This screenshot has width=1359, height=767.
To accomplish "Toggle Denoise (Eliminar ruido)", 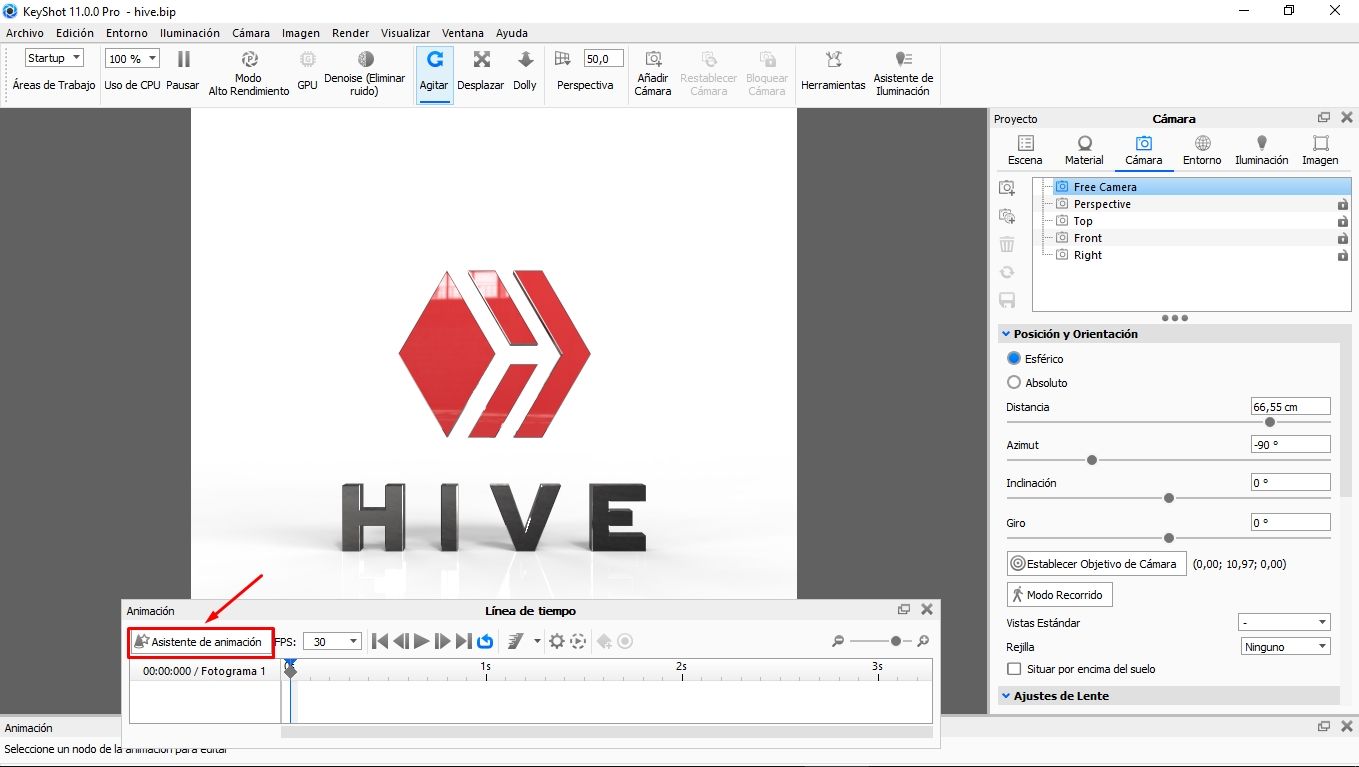I will pos(365,73).
